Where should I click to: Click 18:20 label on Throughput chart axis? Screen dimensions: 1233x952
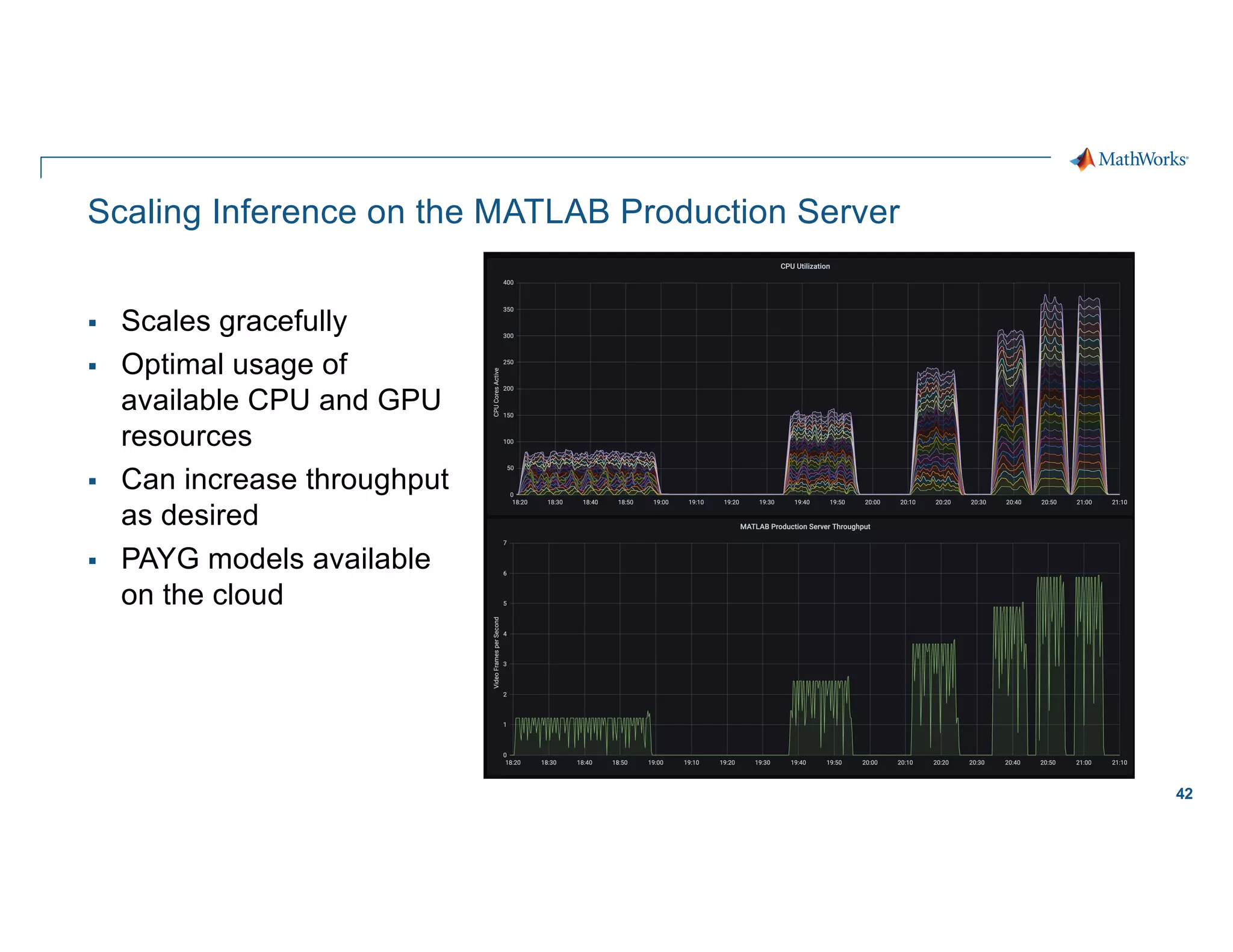513,763
